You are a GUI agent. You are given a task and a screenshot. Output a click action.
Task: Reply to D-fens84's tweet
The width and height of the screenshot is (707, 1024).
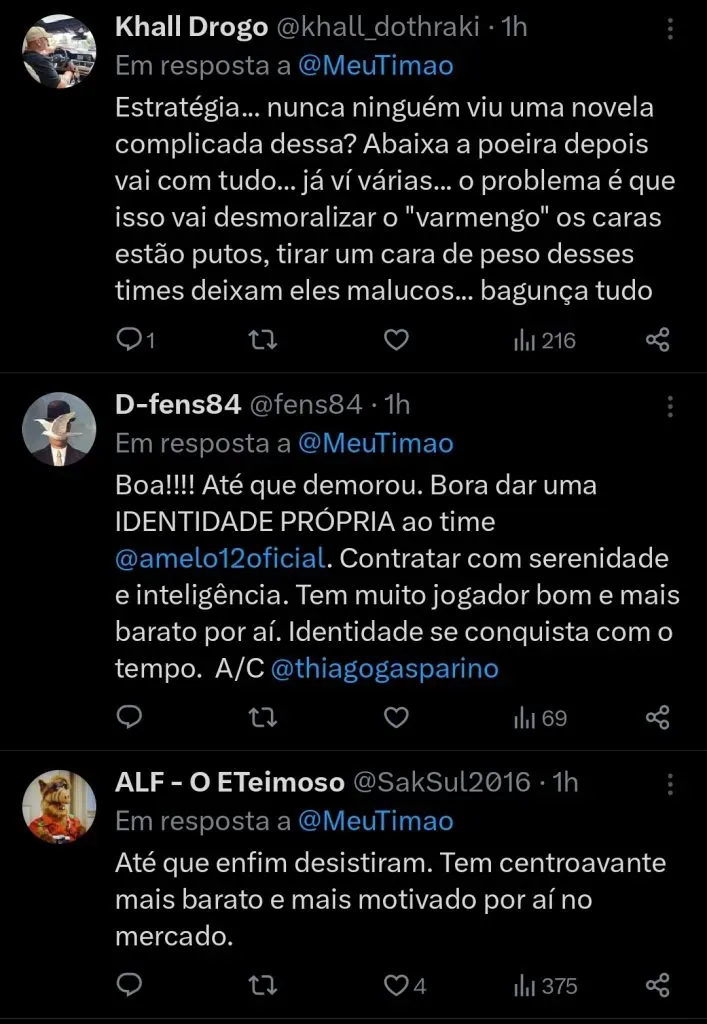click(x=129, y=717)
